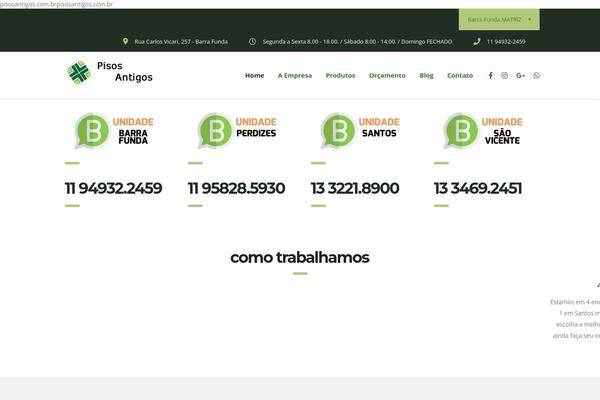Open the Produtos menu item
This screenshot has width=600, height=400.
pyautogui.click(x=340, y=75)
